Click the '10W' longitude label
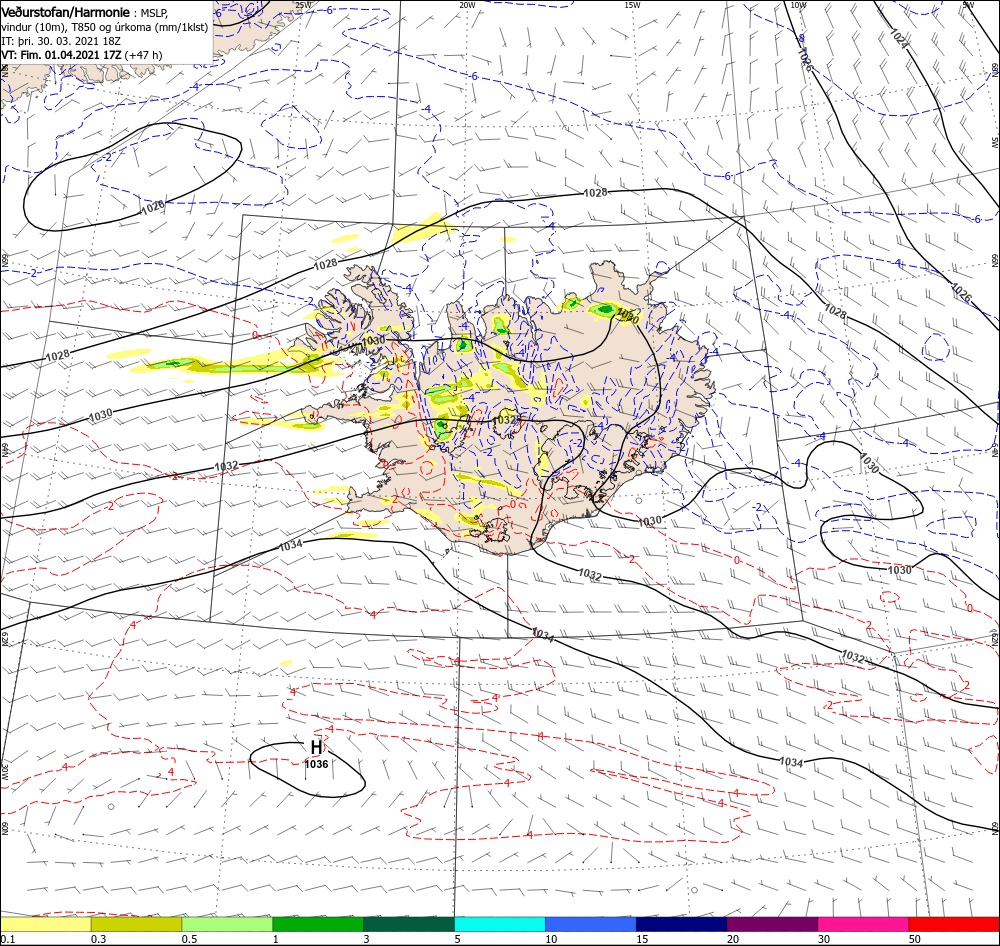 (x=798, y=5)
